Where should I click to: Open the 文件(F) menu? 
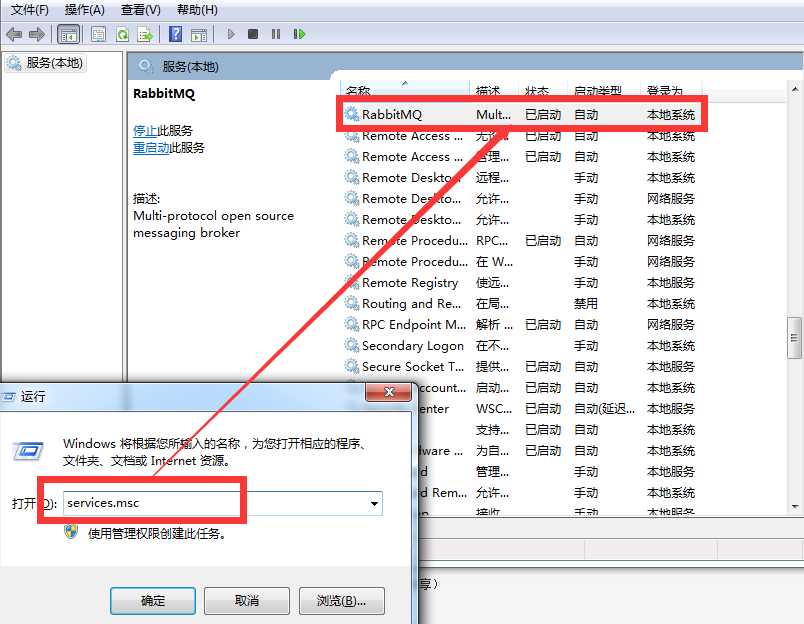[x=30, y=10]
